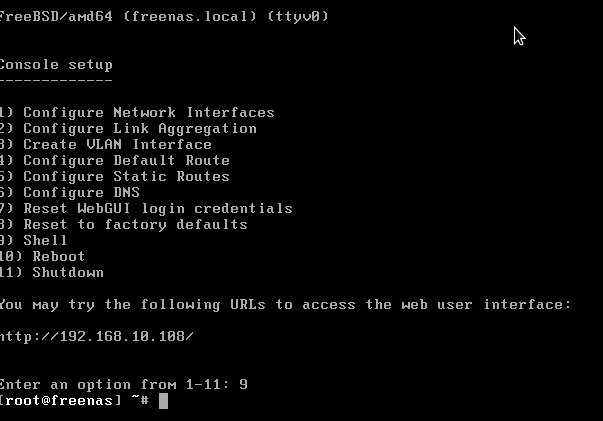Click Reset to factory defaults entry
603x421 pixels.
(123, 225)
